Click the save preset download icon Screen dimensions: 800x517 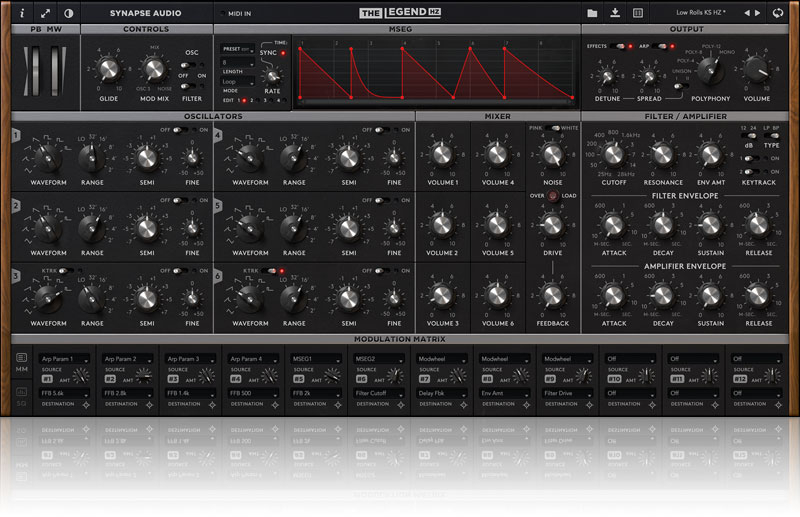(x=615, y=13)
